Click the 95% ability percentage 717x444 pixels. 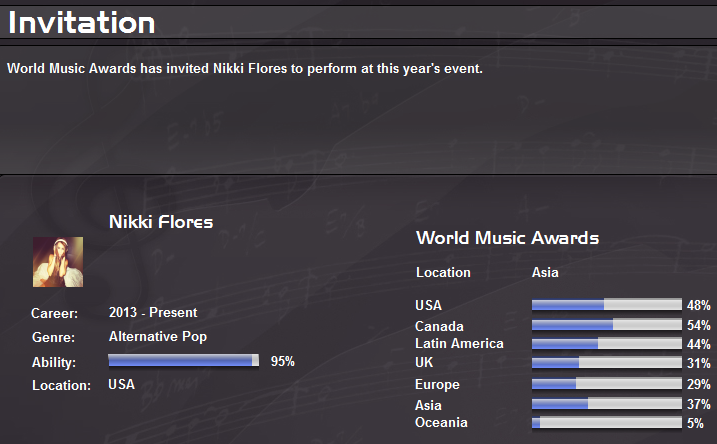[x=283, y=362]
